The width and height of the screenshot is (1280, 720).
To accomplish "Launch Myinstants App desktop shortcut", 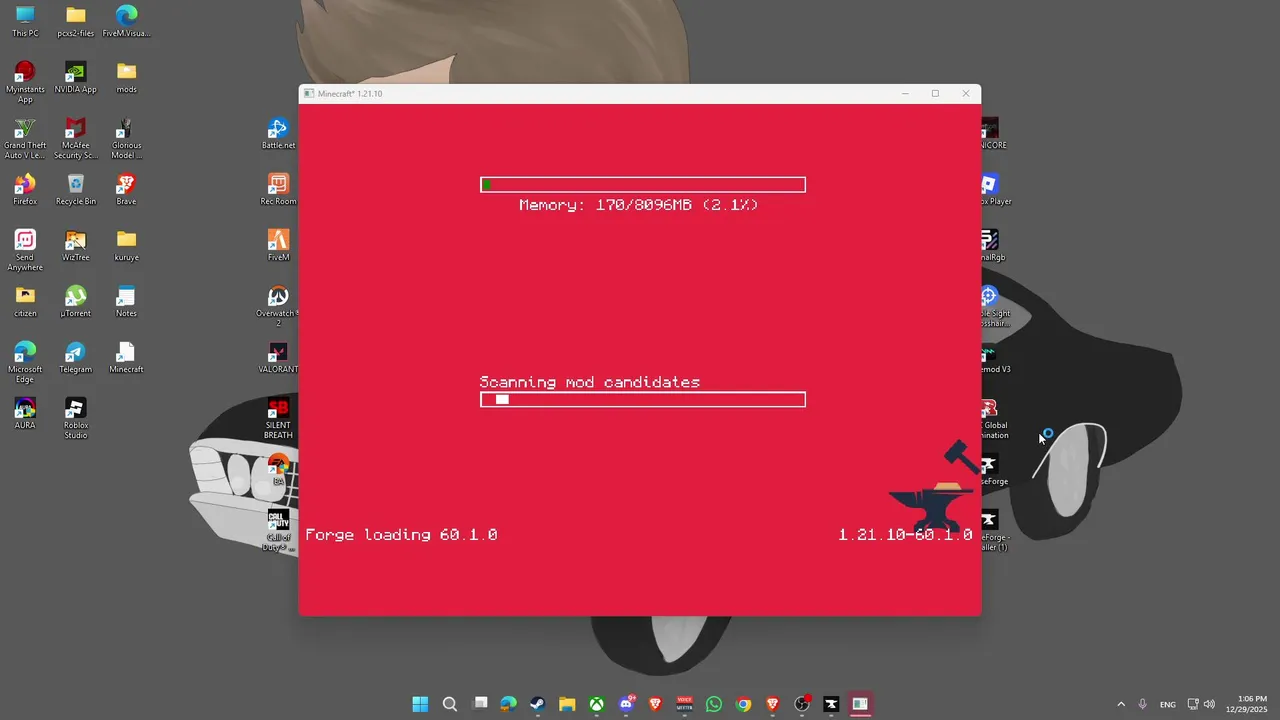I will 25,82.
